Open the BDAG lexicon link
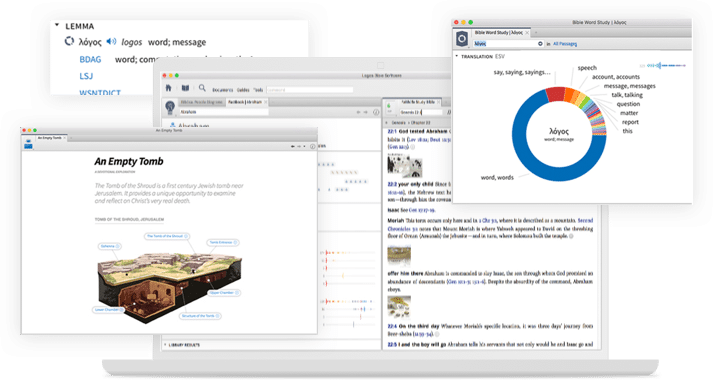The height and width of the screenshot is (380, 713). tap(90, 60)
